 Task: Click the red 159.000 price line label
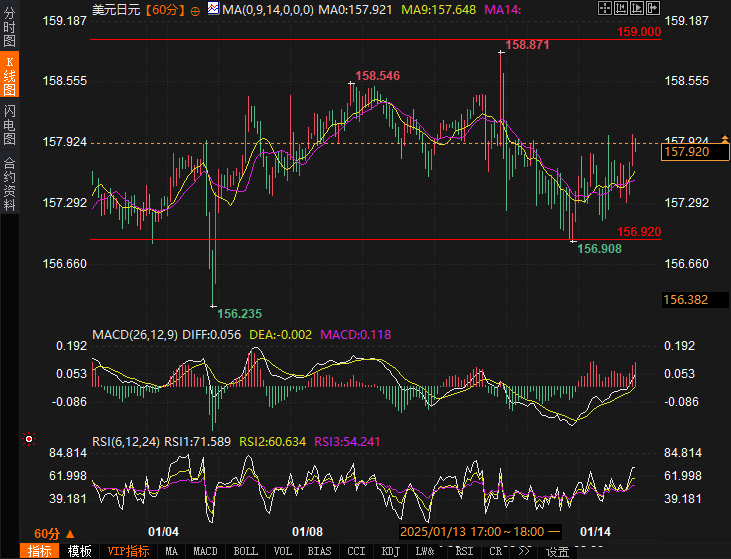(638, 32)
